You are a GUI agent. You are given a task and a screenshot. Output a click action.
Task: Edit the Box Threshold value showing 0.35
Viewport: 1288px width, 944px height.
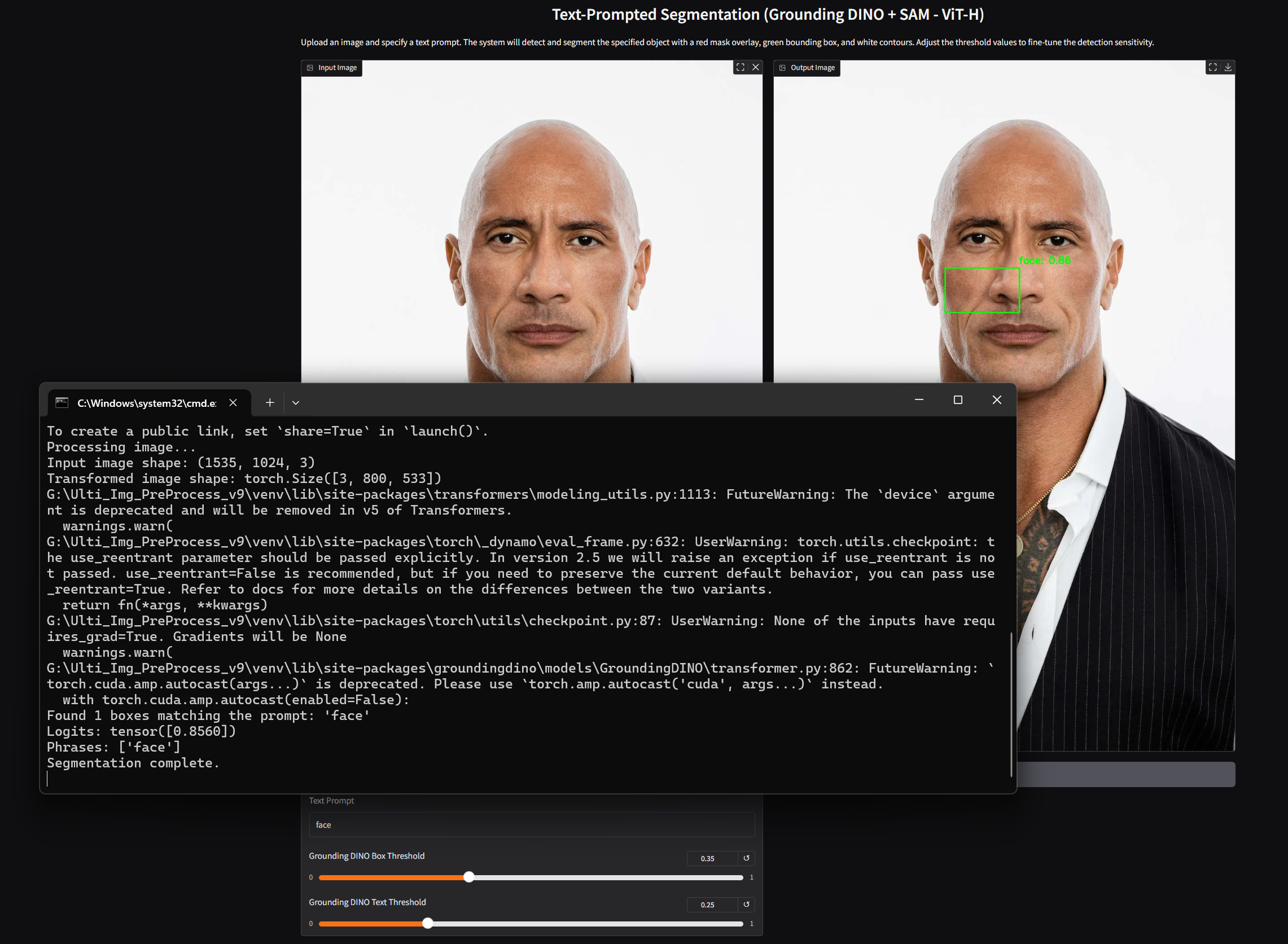(708, 858)
